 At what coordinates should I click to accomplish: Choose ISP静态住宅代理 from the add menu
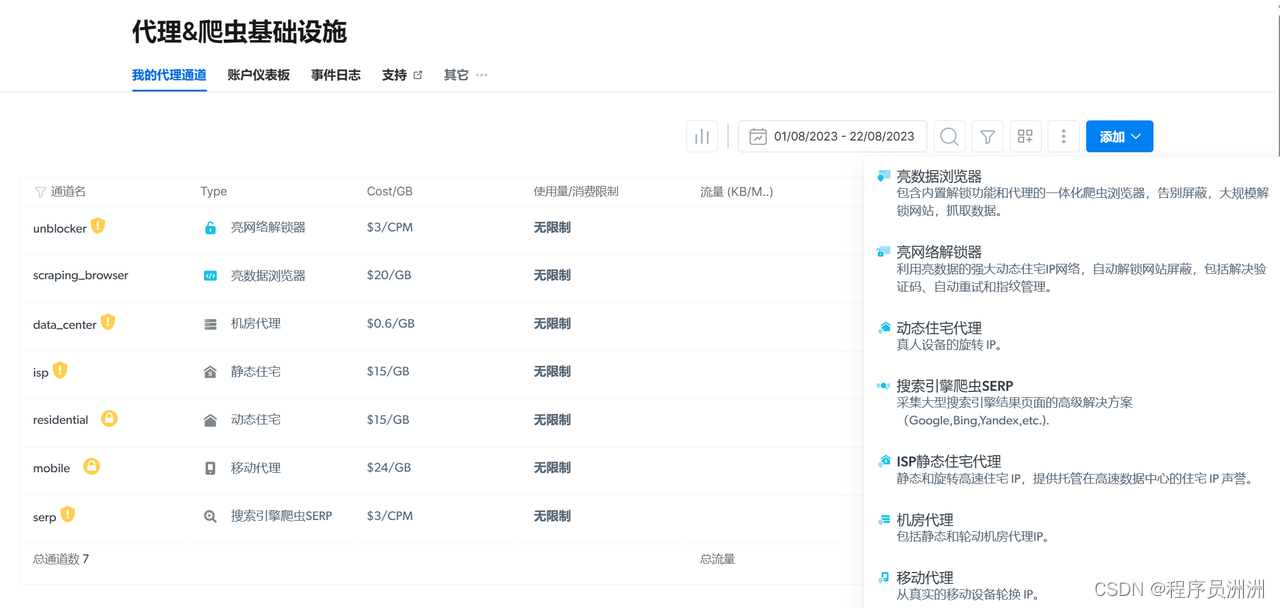(x=948, y=462)
